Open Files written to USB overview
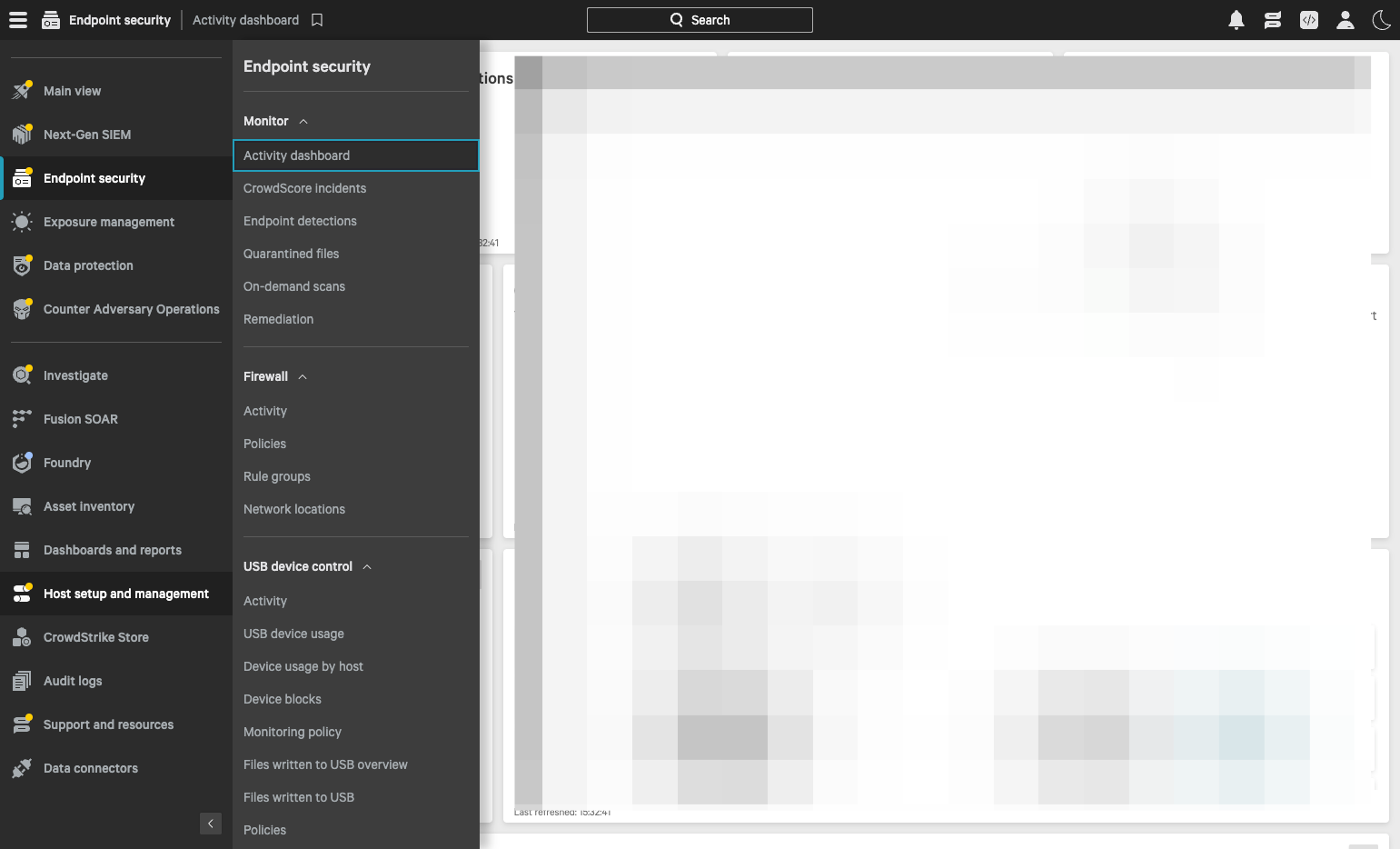This screenshot has height=849, width=1400. tap(325, 764)
